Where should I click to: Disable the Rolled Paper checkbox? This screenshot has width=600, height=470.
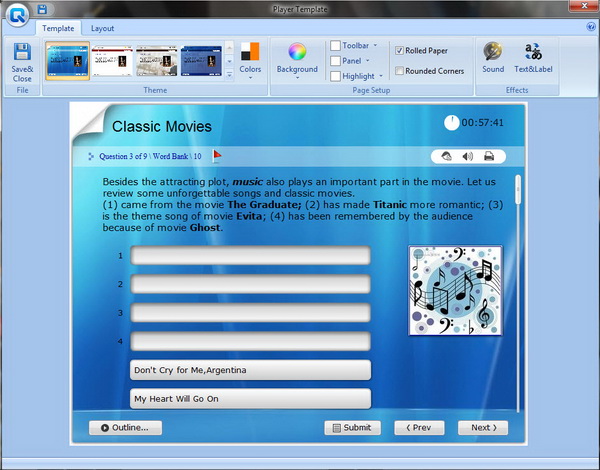400,50
